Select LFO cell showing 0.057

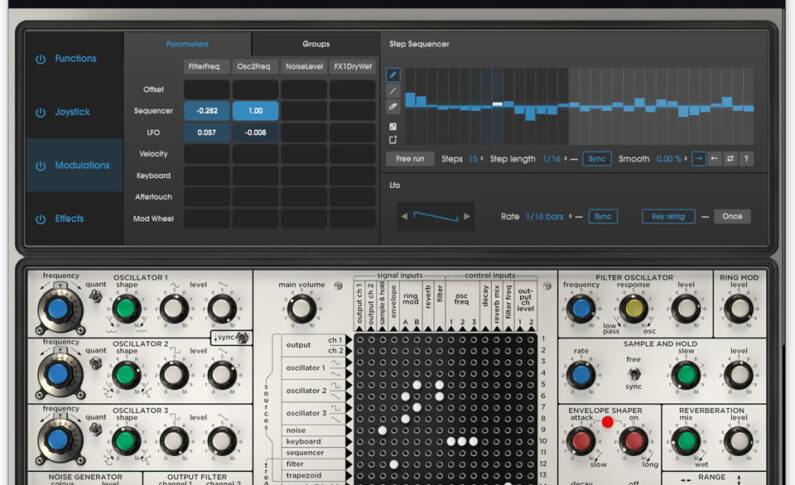point(206,133)
